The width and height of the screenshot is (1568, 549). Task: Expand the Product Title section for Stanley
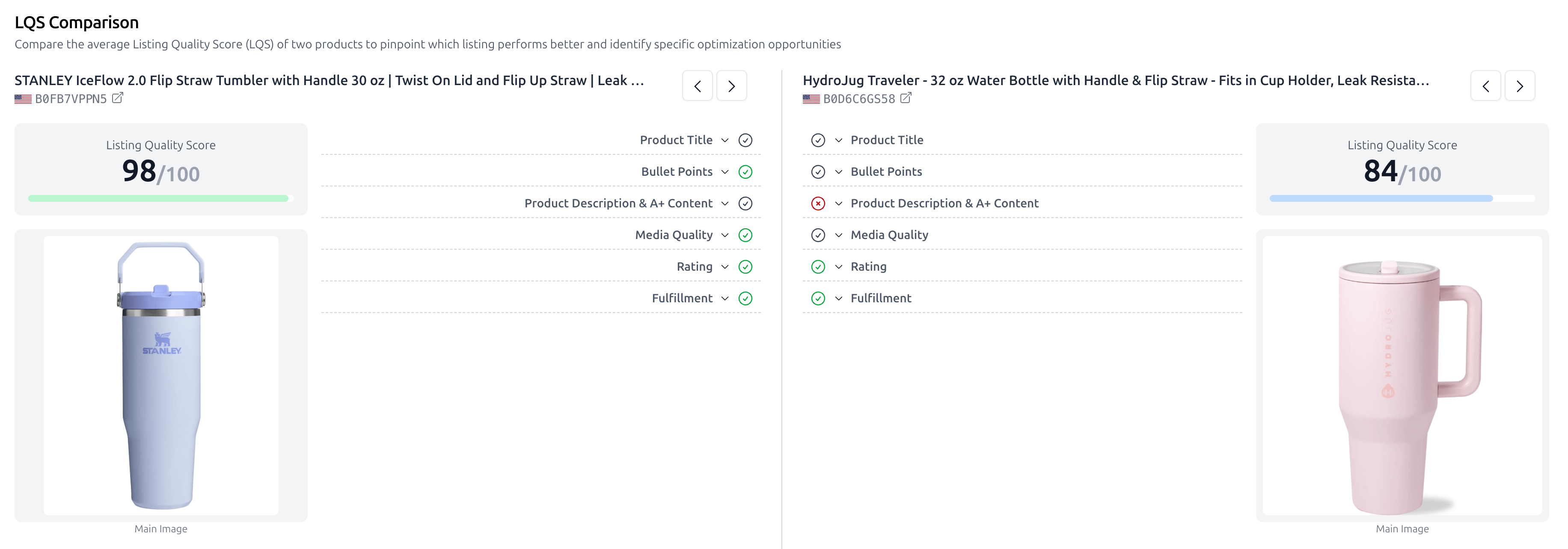pyautogui.click(x=725, y=140)
